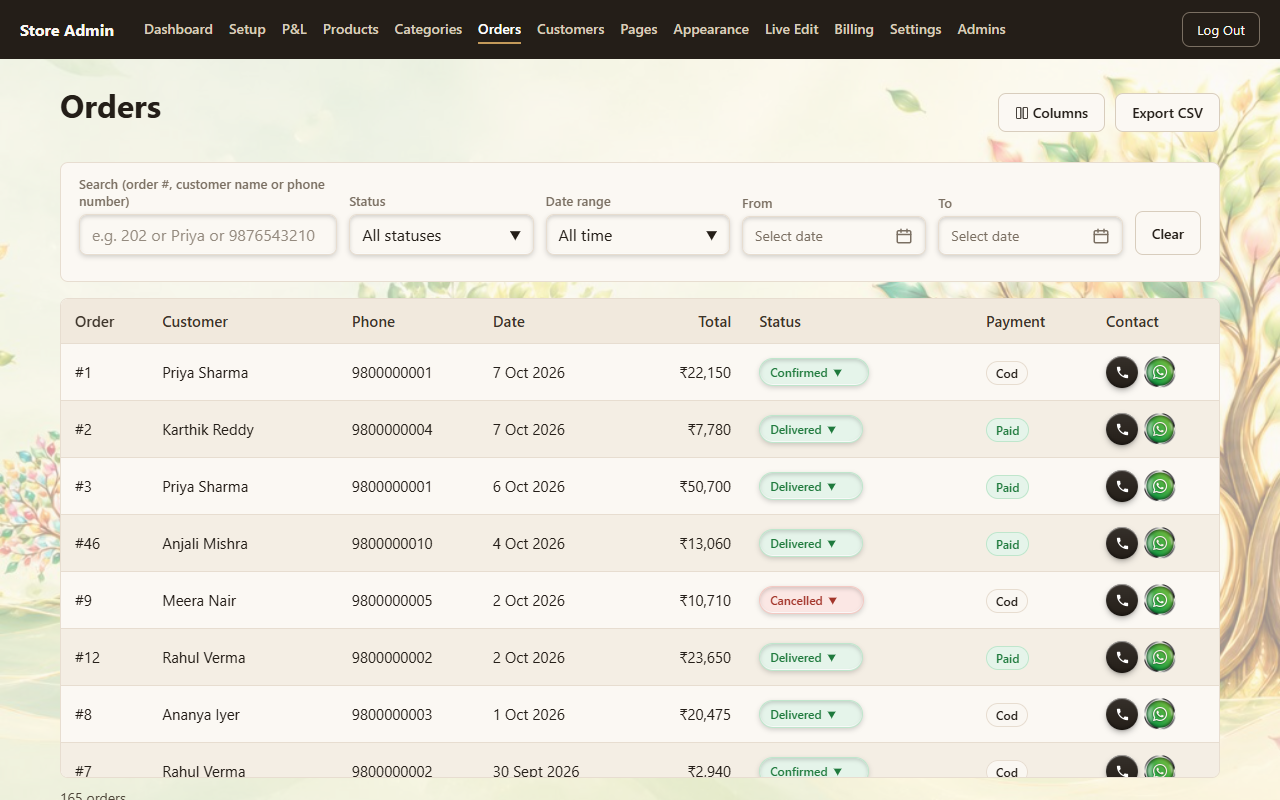Image resolution: width=1280 pixels, height=800 pixels.
Task: Open WhatsApp for order #1
Action: click(x=1160, y=372)
